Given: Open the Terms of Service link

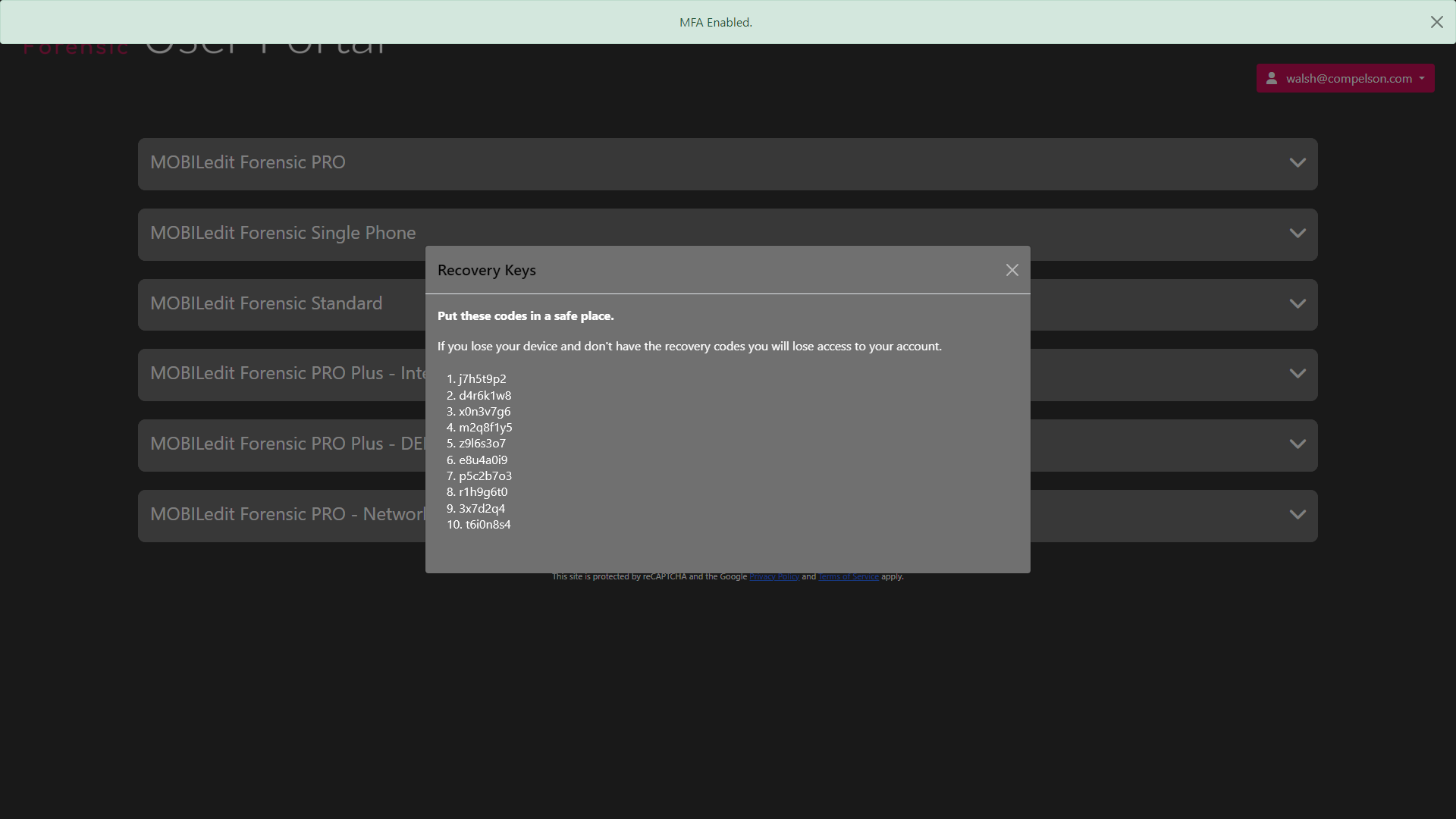Looking at the screenshot, I should point(848,576).
